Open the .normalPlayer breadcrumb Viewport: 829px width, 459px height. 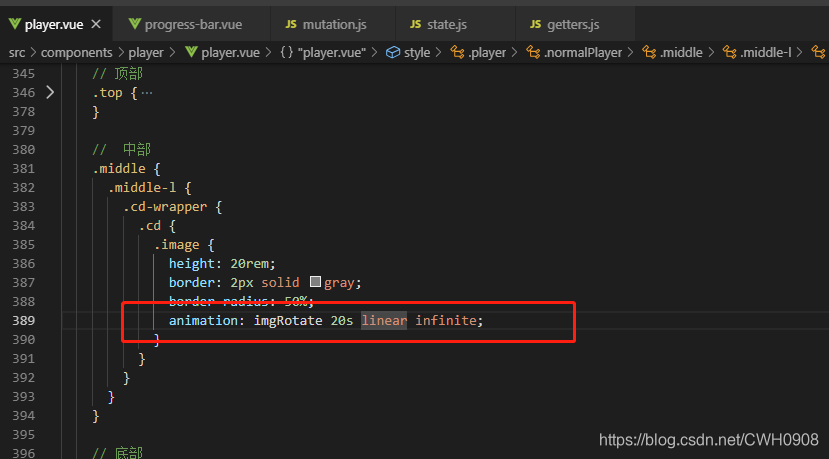(583, 53)
